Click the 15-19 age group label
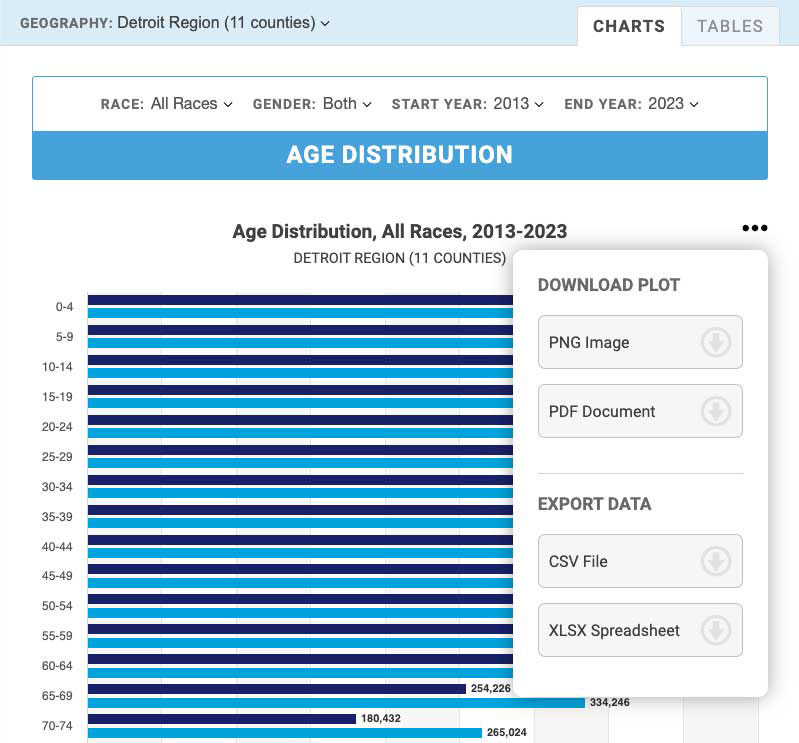The height and width of the screenshot is (743, 799). click(x=57, y=397)
